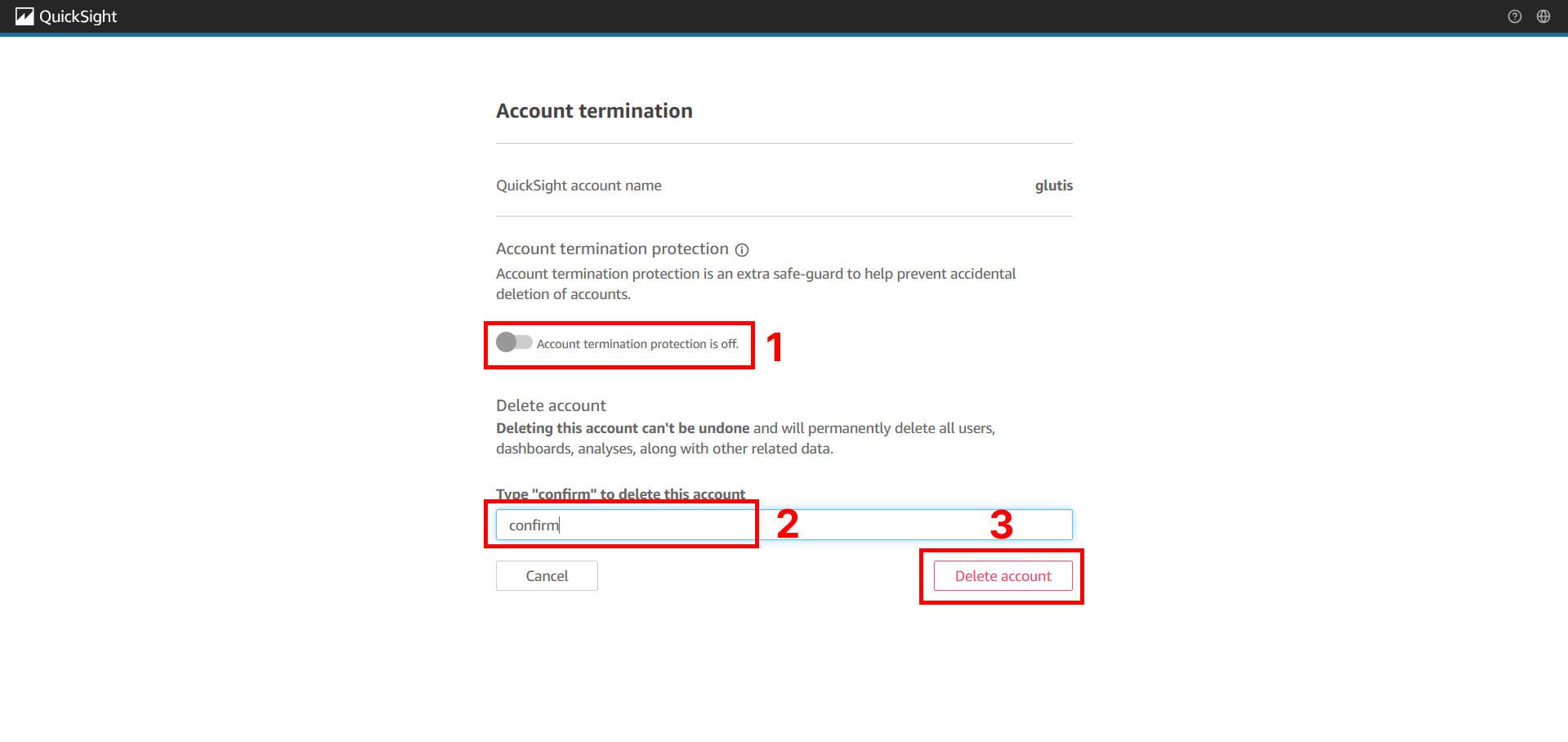Click the 'Account termination protection' section heading
Screen dimensions: 1568x742
tap(612, 249)
